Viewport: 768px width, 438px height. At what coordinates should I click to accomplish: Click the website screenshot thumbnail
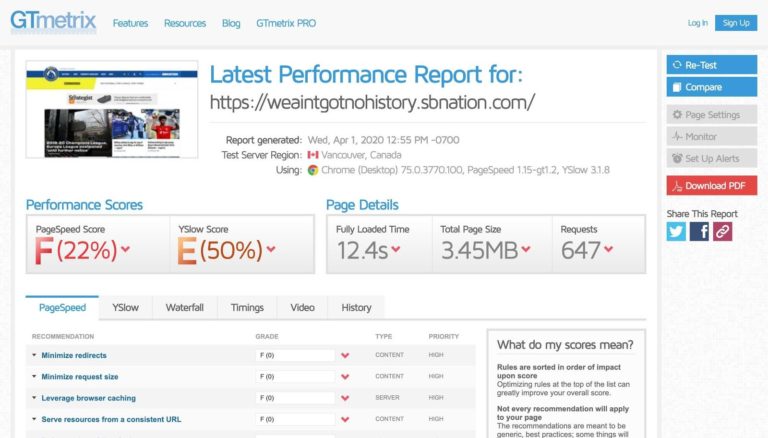point(112,109)
